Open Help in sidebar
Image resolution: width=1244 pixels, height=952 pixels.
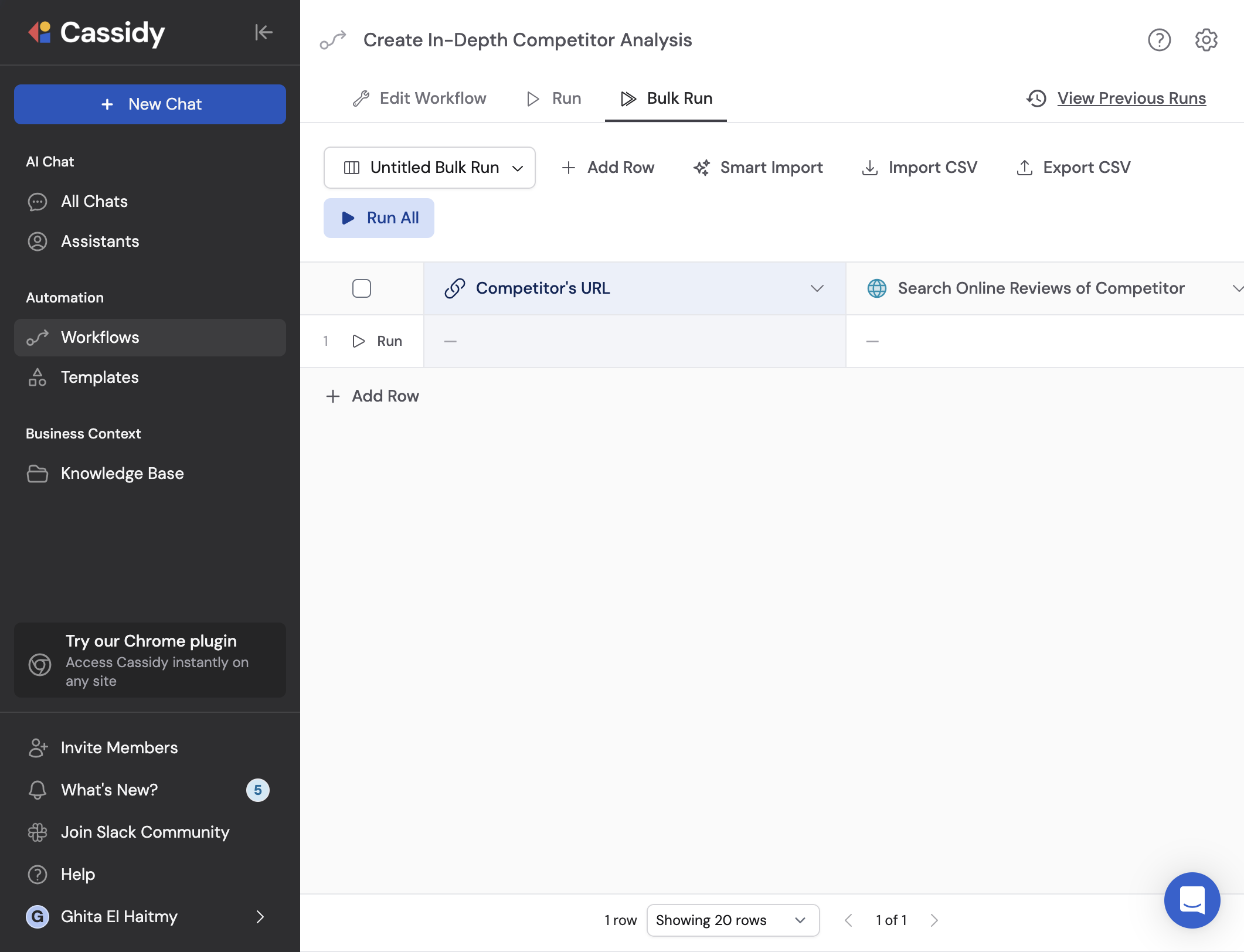[x=150, y=874]
